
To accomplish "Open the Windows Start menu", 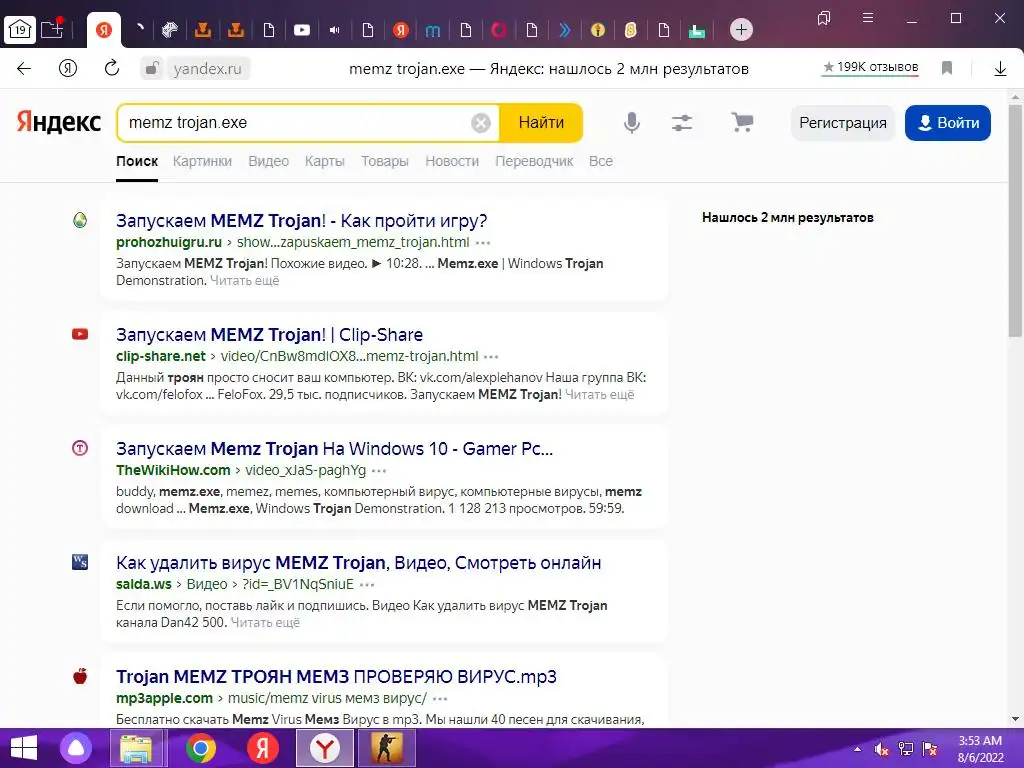I will 24,748.
